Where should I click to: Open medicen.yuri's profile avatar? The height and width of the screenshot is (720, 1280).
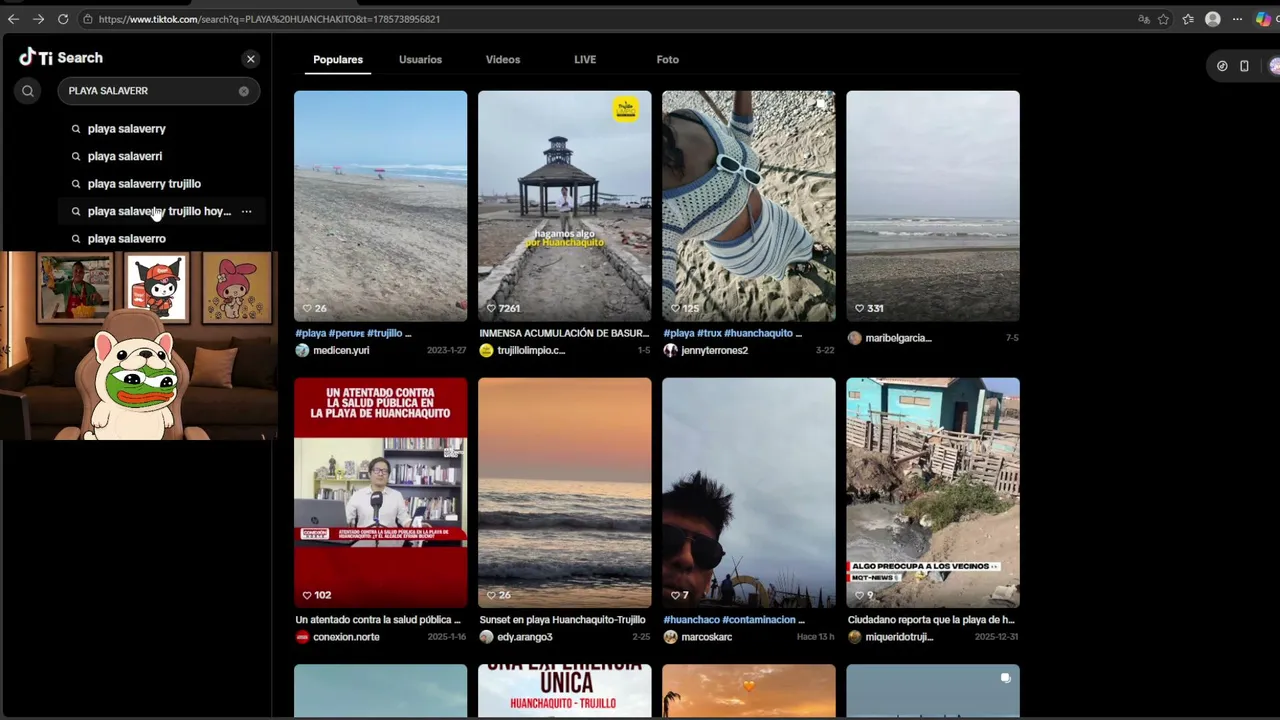point(302,350)
